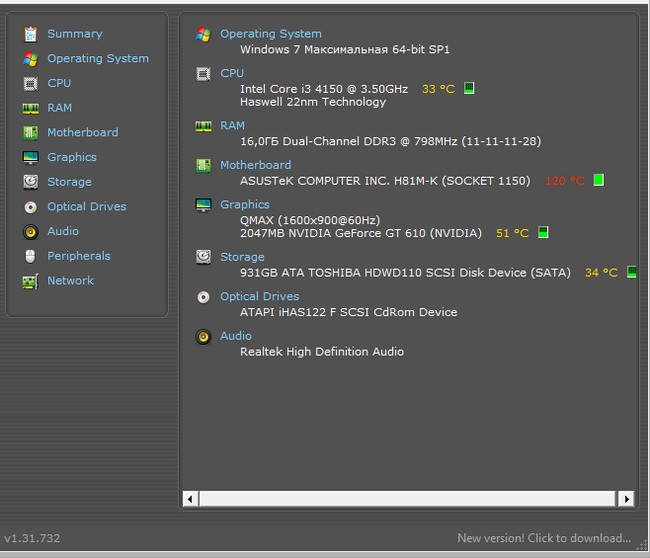The image size is (650, 558).
Task: Open the Summary section
Action: [75, 34]
